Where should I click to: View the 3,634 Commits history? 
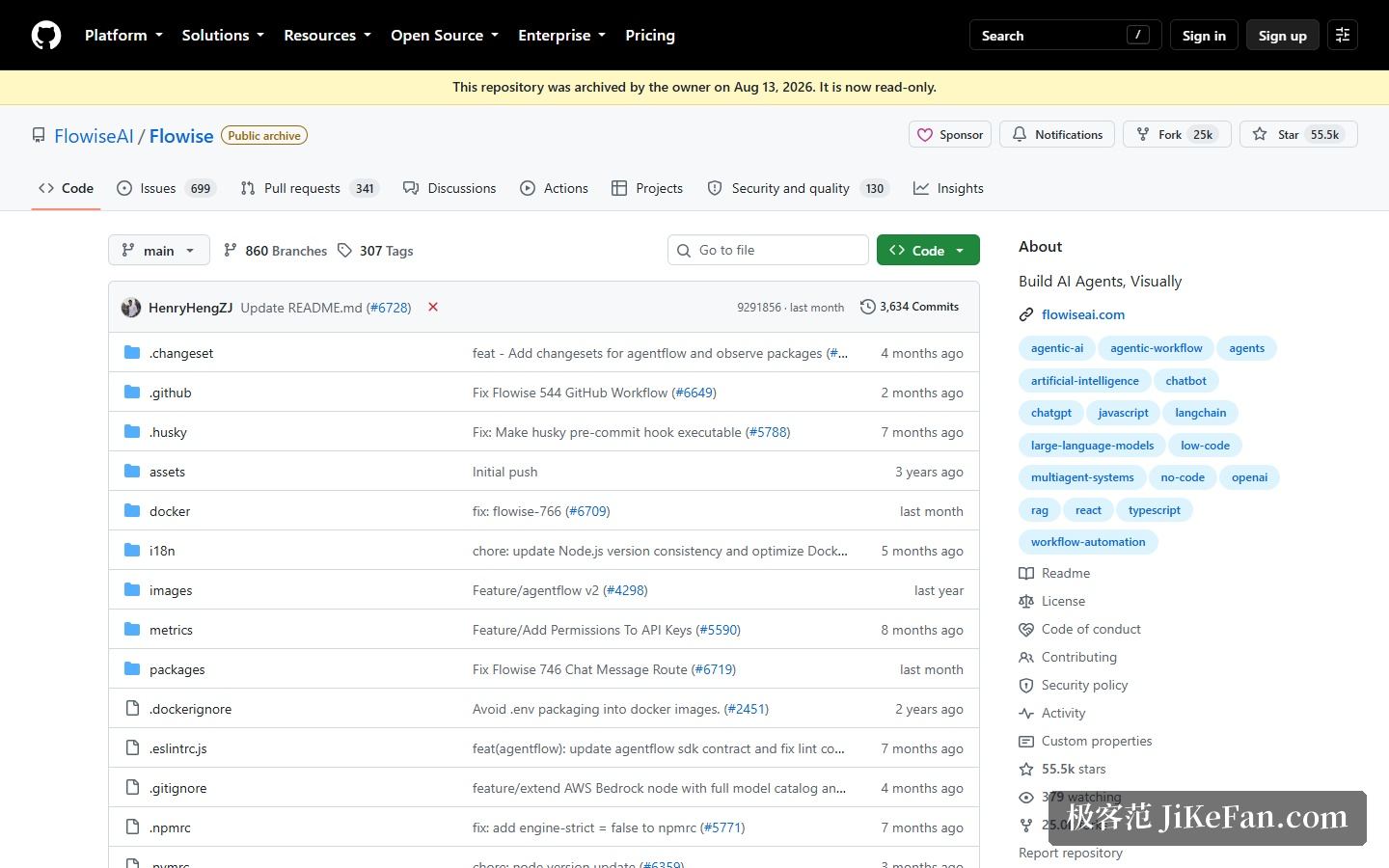910,307
